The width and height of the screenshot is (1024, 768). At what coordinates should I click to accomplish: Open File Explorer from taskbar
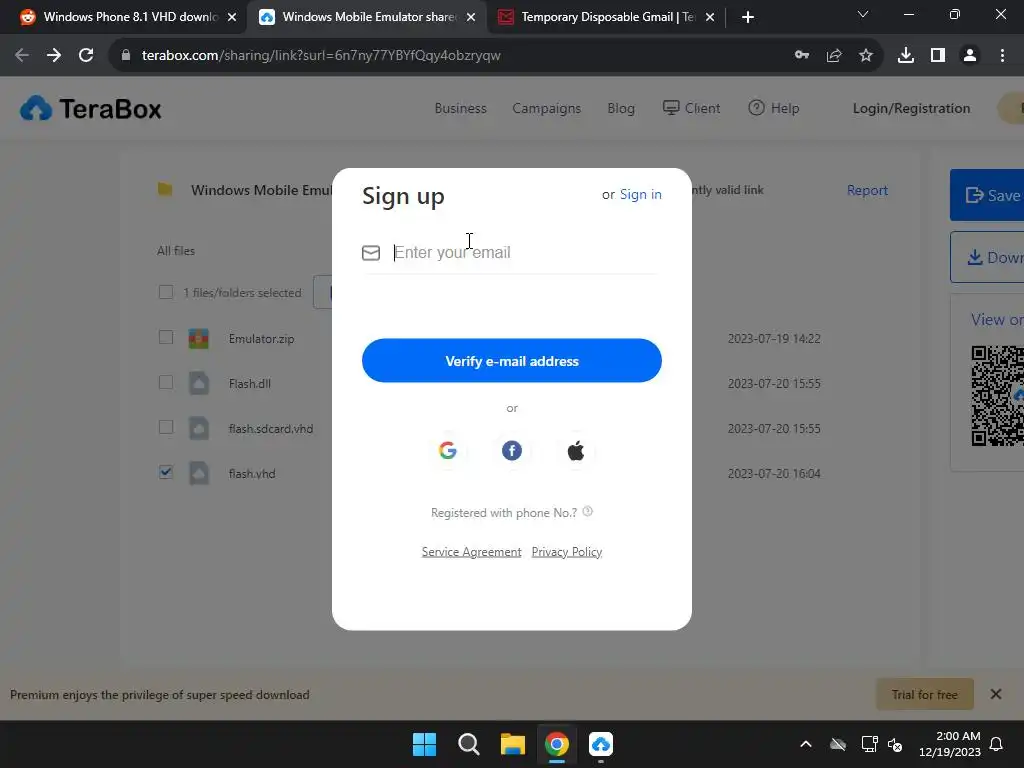513,744
